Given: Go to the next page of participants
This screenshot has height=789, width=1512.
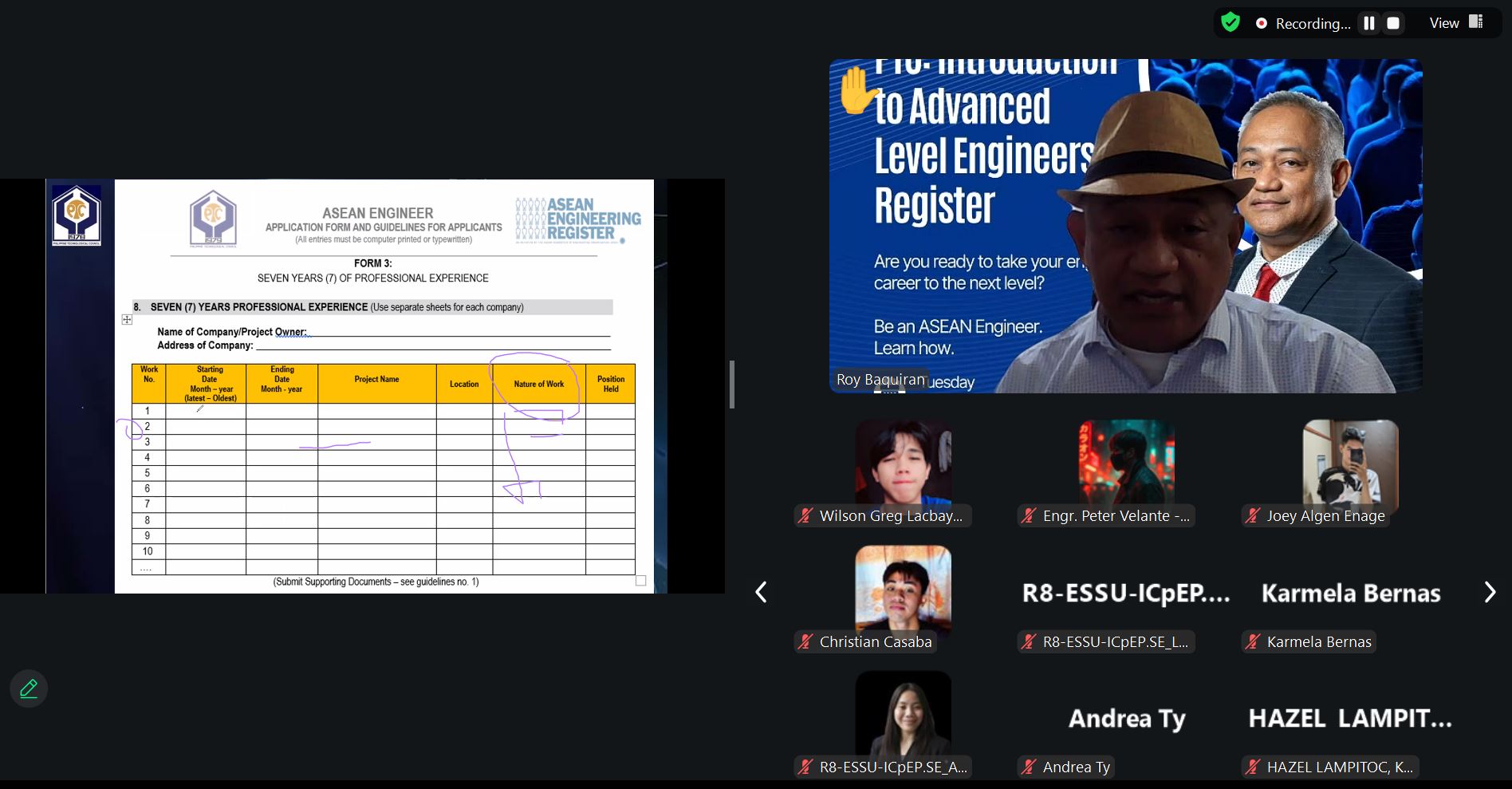Looking at the screenshot, I should (1489, 592).
